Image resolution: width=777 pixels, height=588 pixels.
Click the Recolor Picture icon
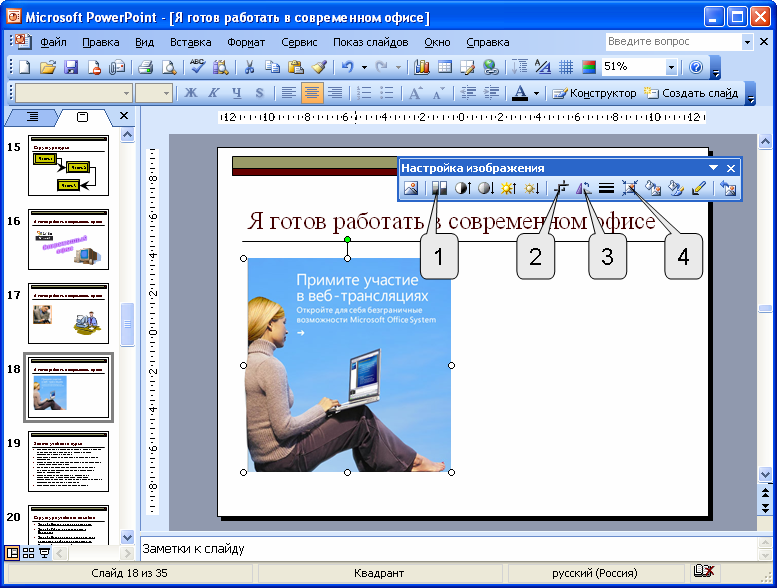coord(653,188)
